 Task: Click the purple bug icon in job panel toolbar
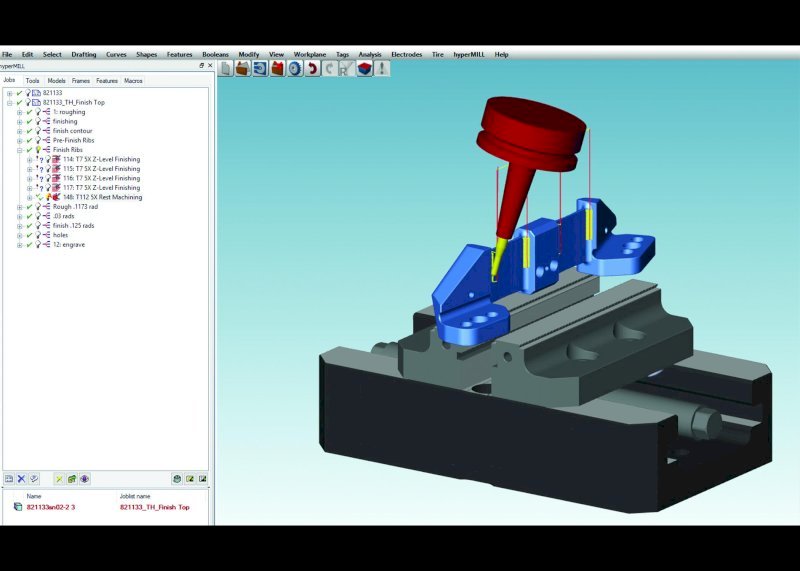click(85, 479)
